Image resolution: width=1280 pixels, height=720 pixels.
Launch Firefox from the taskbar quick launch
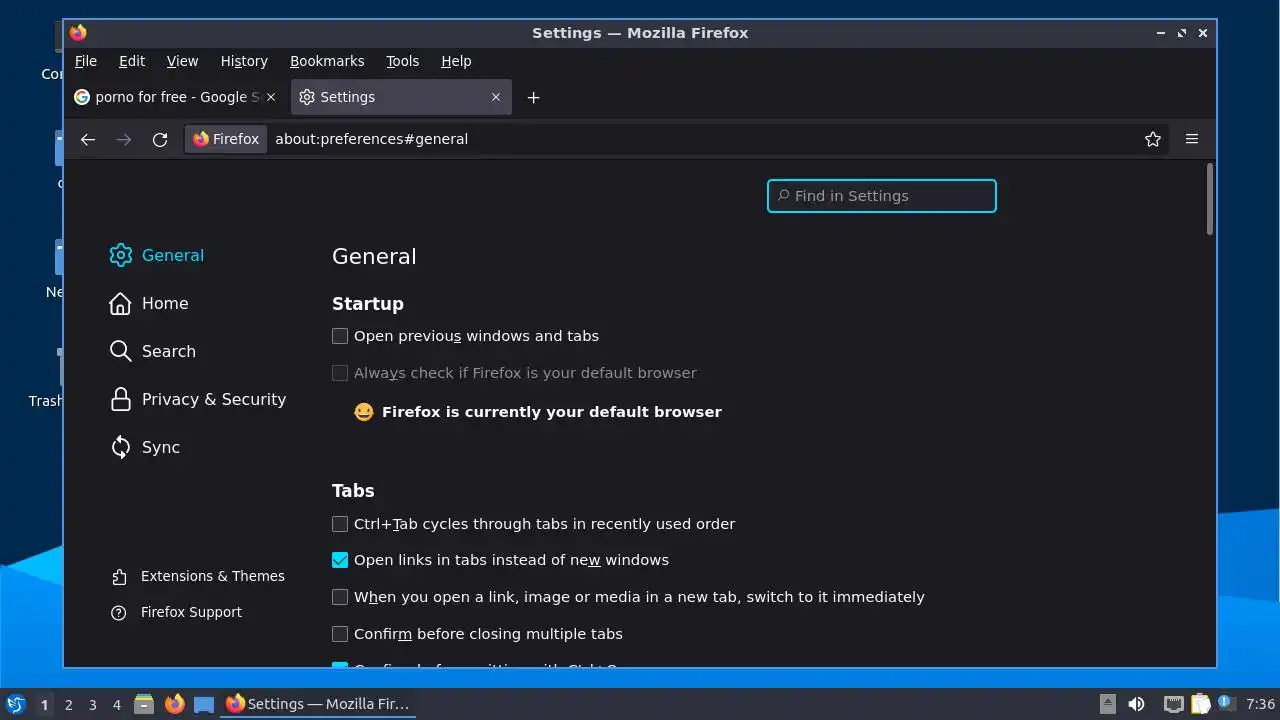click(174, 704)
